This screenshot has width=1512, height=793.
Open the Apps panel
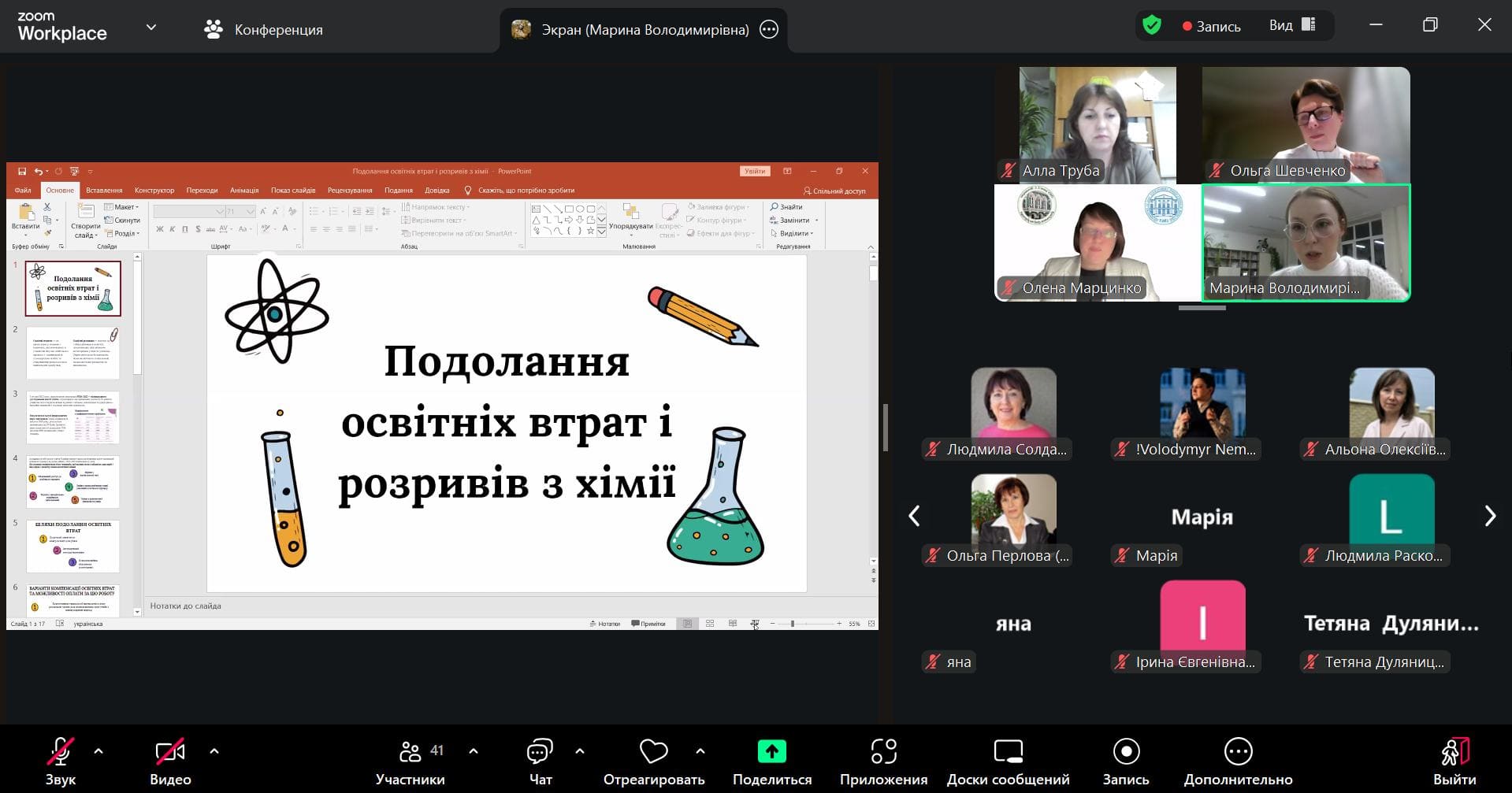click(883, 762)
